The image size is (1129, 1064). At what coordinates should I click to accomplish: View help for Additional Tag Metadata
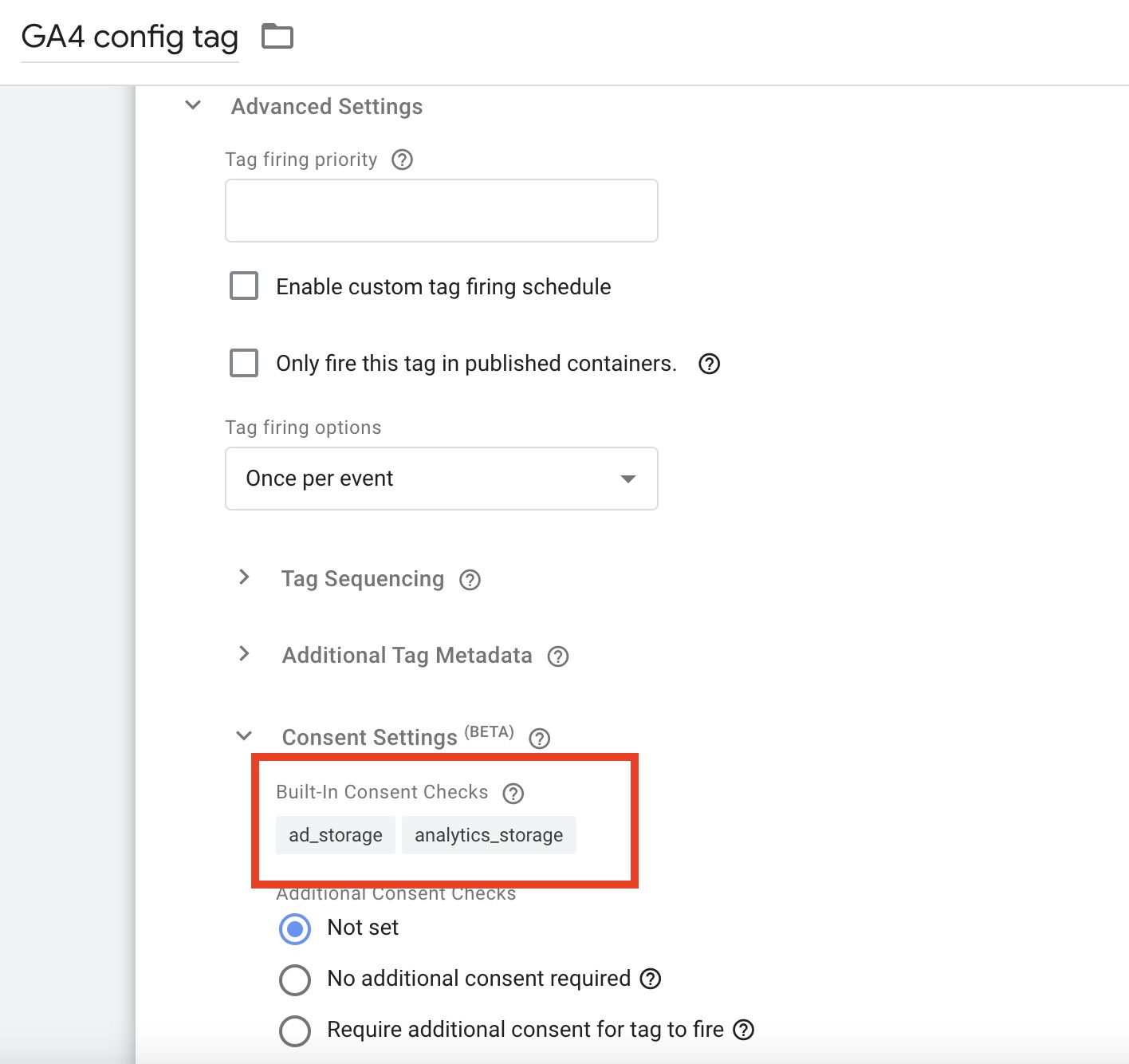[x=558, y=656]
